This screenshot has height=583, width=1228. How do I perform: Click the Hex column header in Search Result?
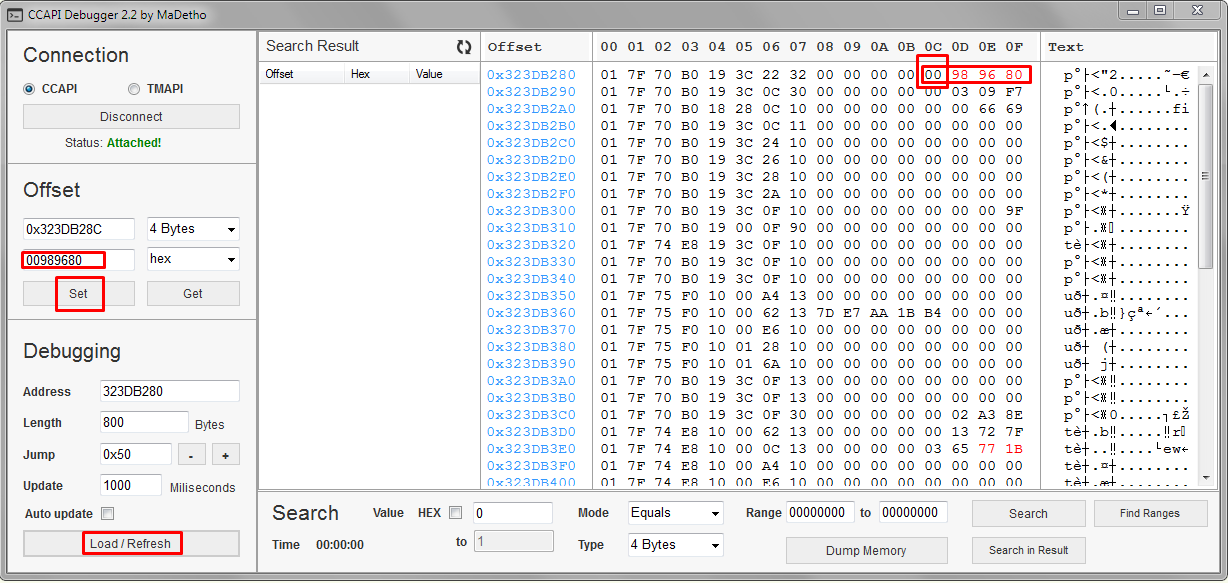point(378,74)
